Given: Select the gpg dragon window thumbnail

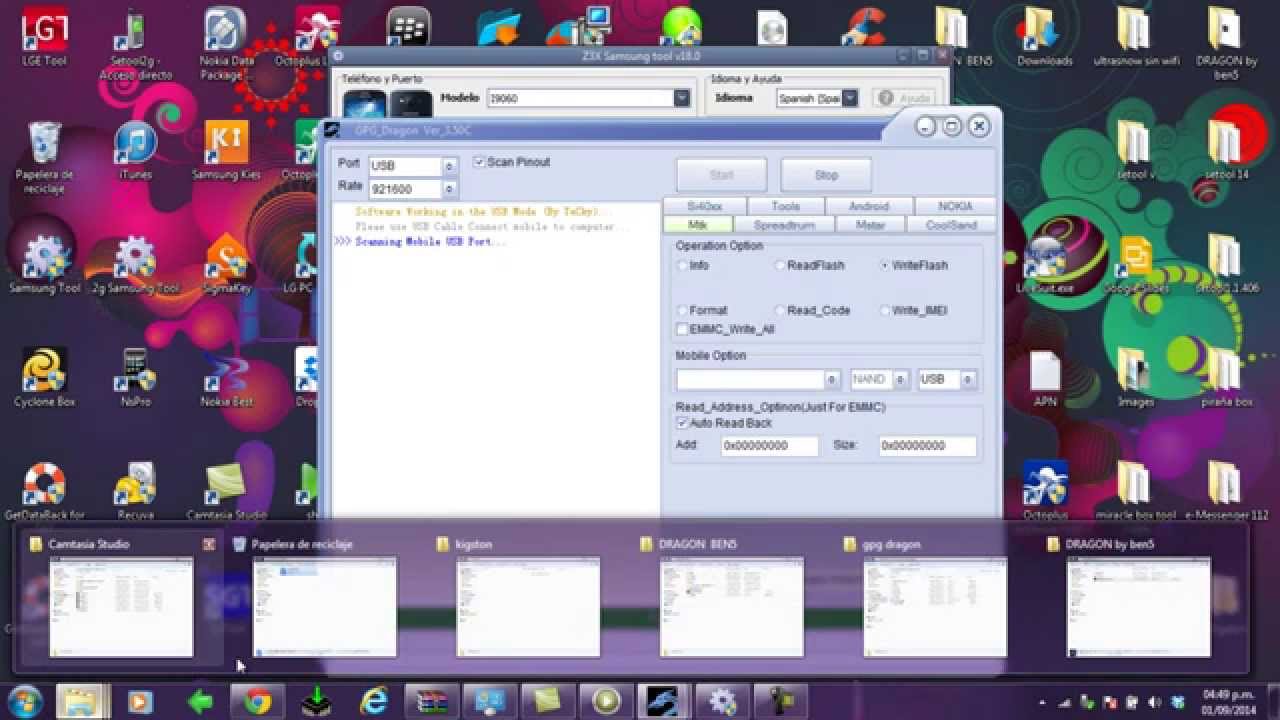Looking at the screenshot, I should point(936,607).
